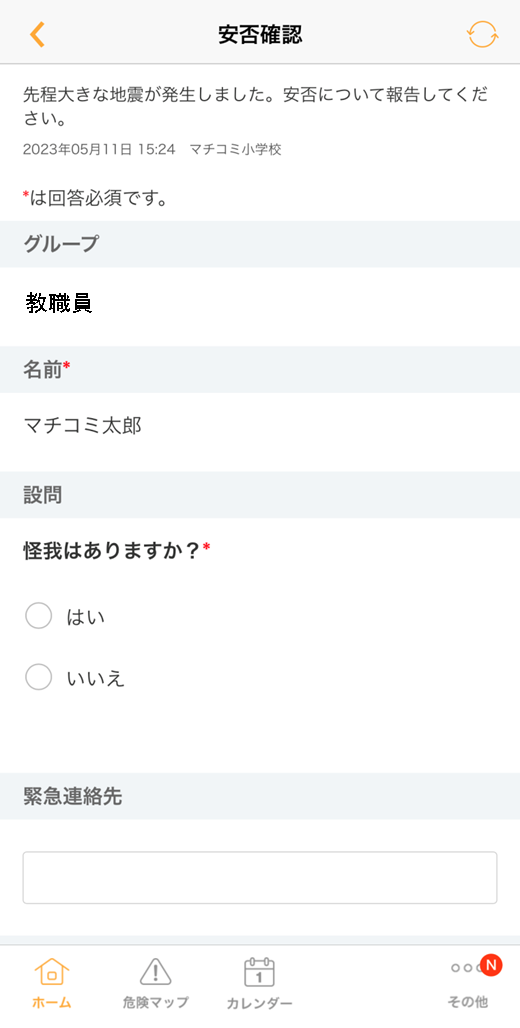Open the Home house icon

[52, 972]
